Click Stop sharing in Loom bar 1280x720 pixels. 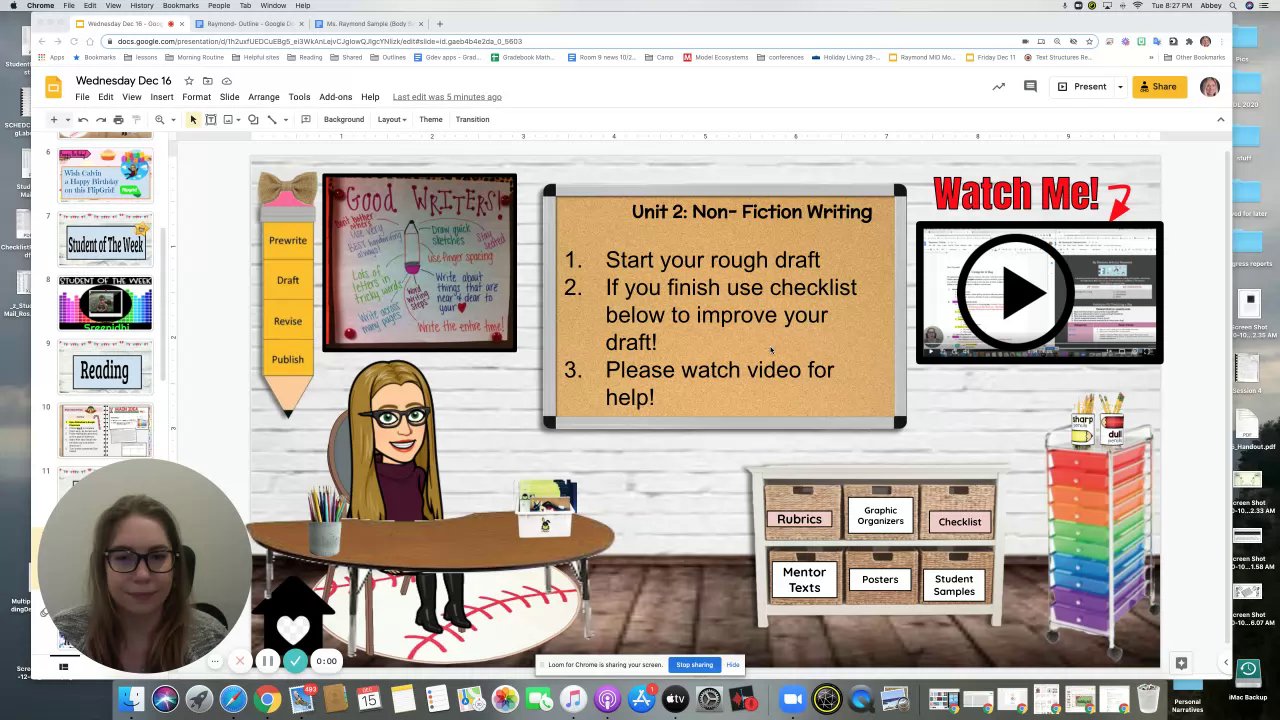coord(694,665)
